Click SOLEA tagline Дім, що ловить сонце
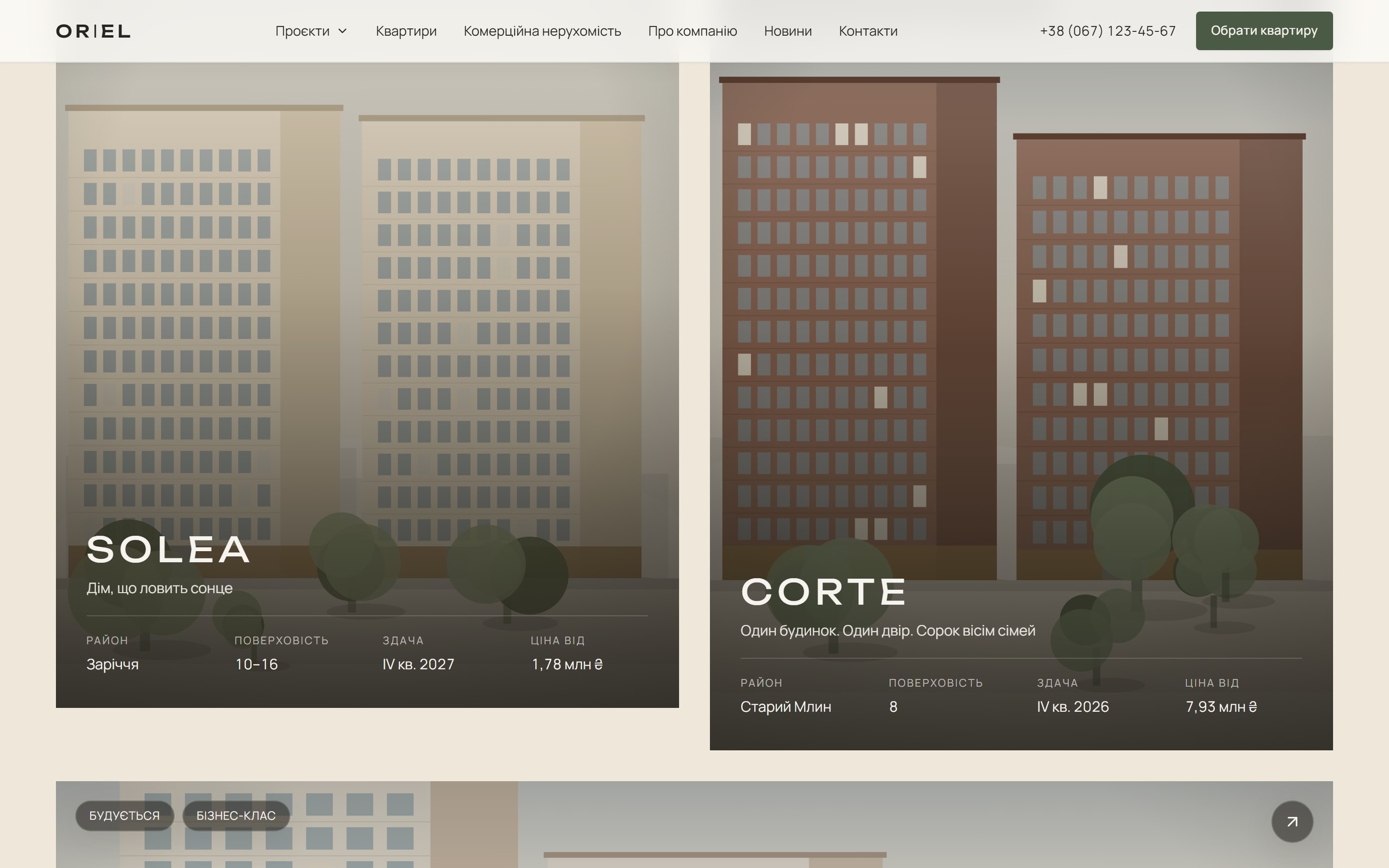 (x=160, y=589)
